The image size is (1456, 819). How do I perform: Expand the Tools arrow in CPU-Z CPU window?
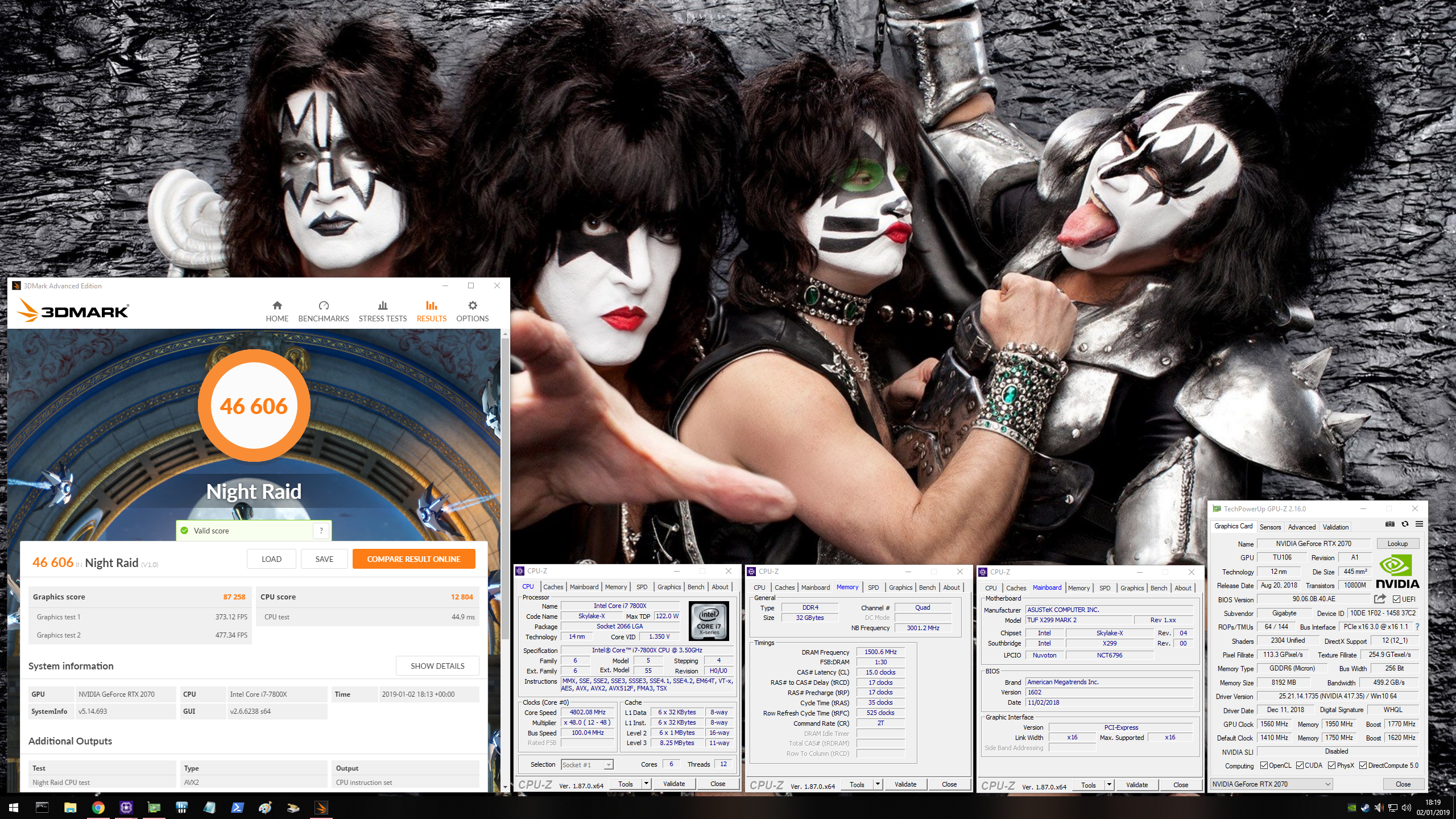coord(646,784)
